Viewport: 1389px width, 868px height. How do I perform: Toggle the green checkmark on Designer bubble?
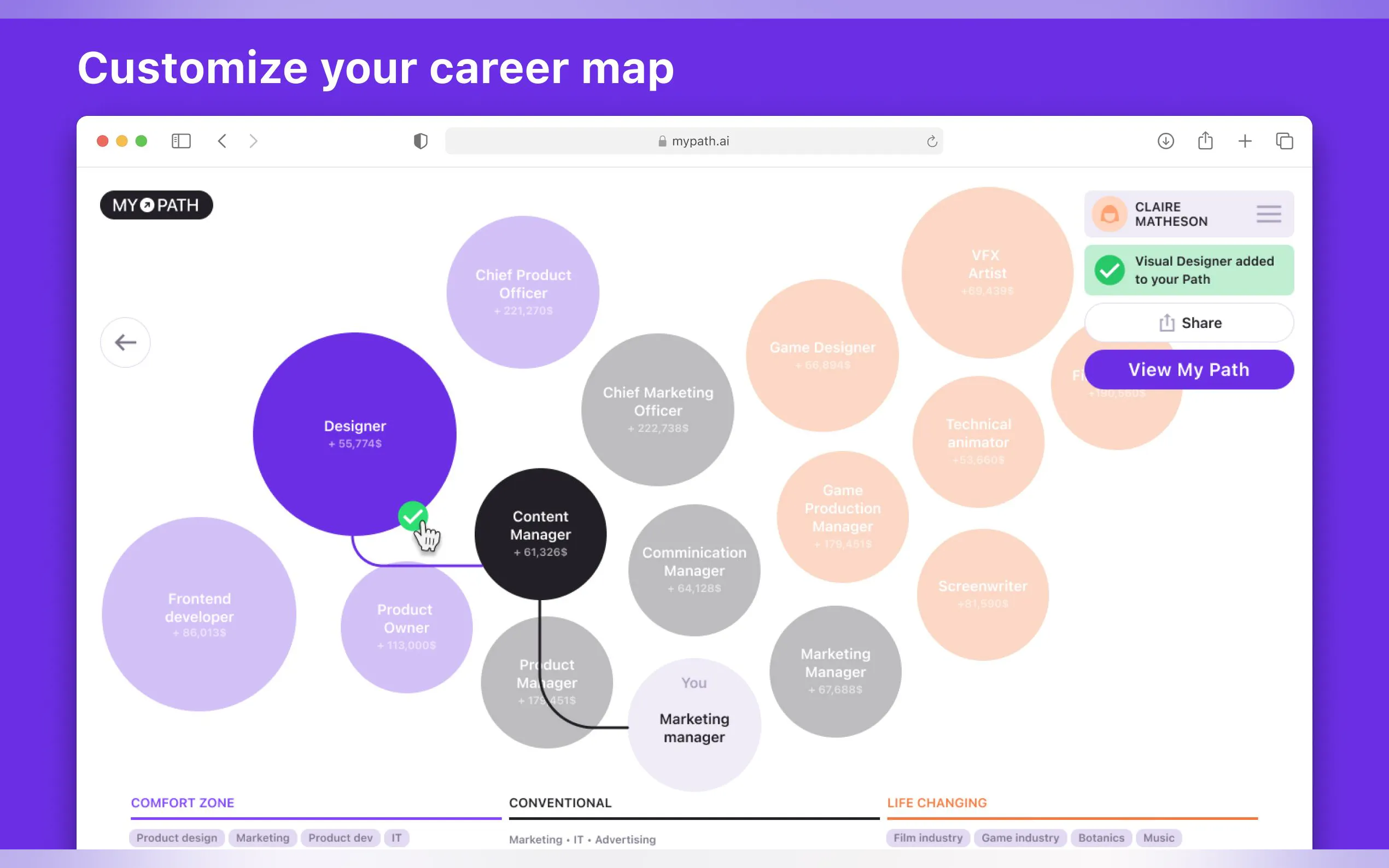coord(412,515)
